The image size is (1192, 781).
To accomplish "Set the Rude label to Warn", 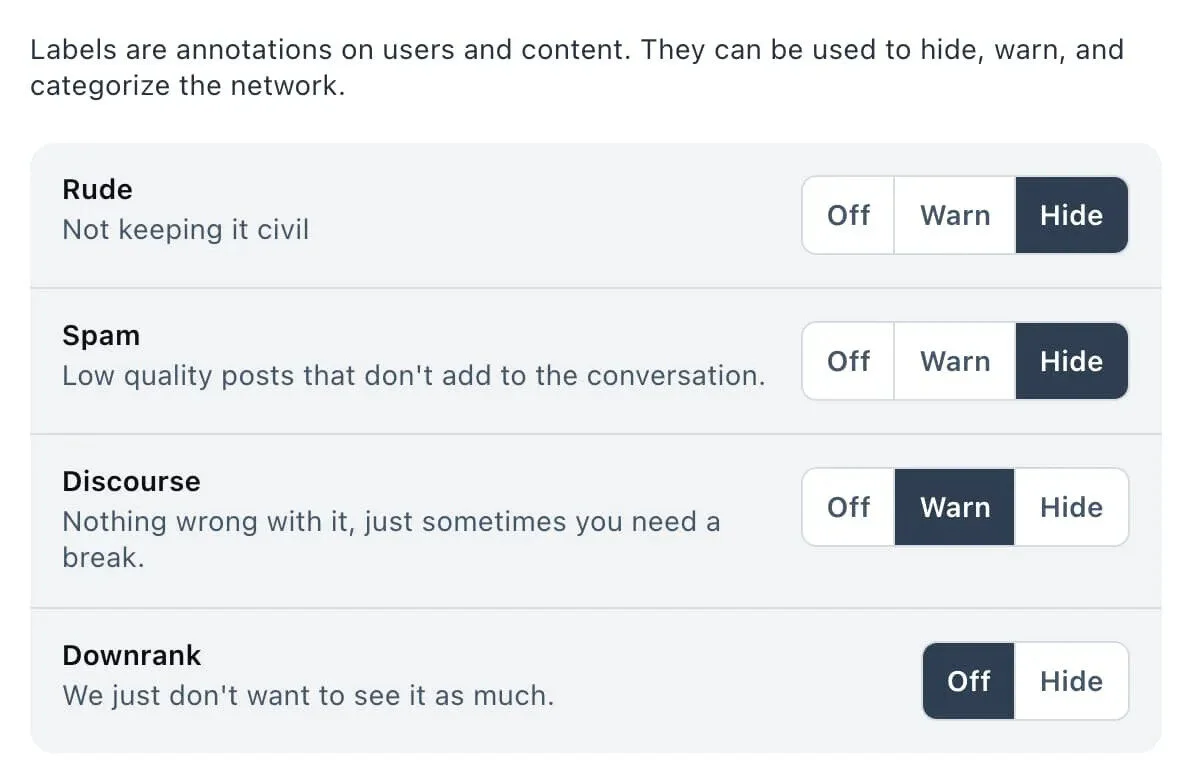I will [x=954, y=215].
